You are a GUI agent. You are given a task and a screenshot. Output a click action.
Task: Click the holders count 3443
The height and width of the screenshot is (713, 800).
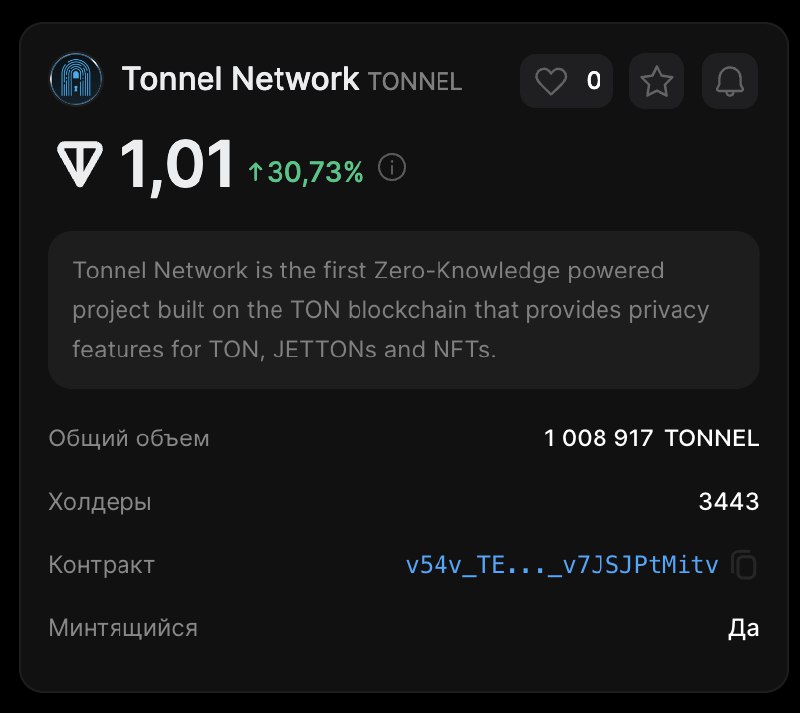pyautogui.click(x=729, y=501)
